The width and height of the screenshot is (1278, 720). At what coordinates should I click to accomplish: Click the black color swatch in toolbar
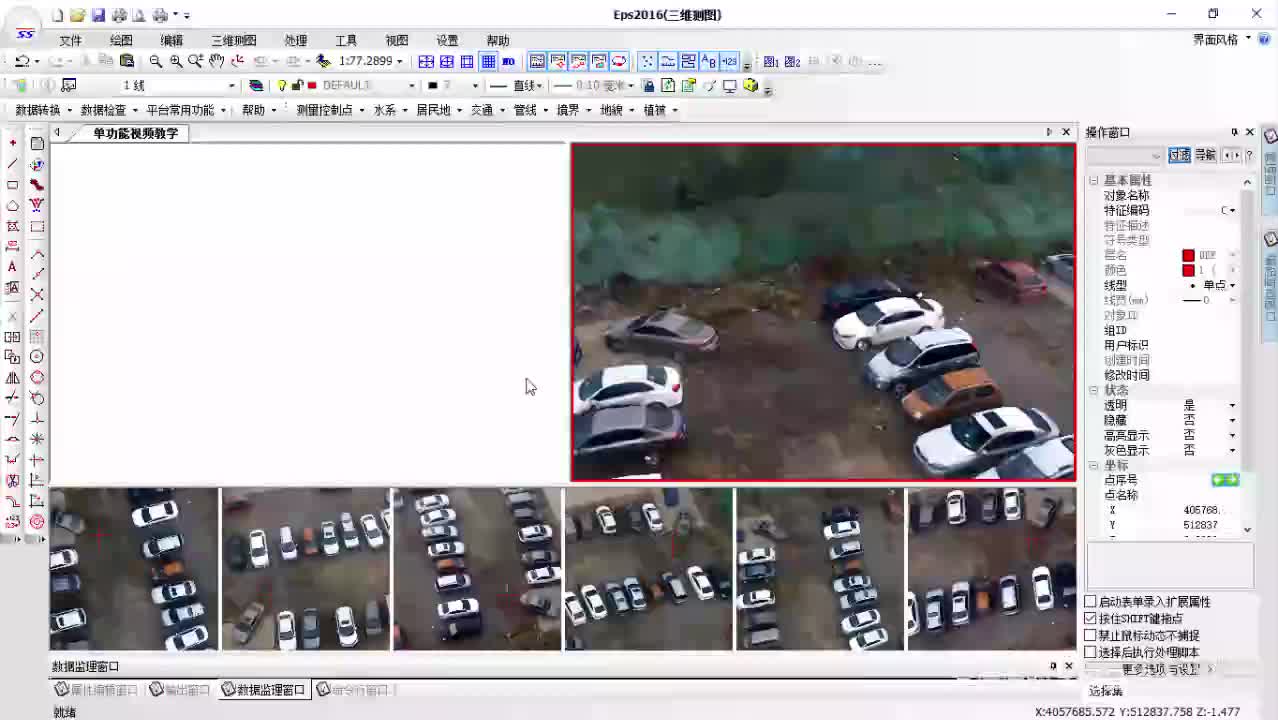tap(432, 86)
